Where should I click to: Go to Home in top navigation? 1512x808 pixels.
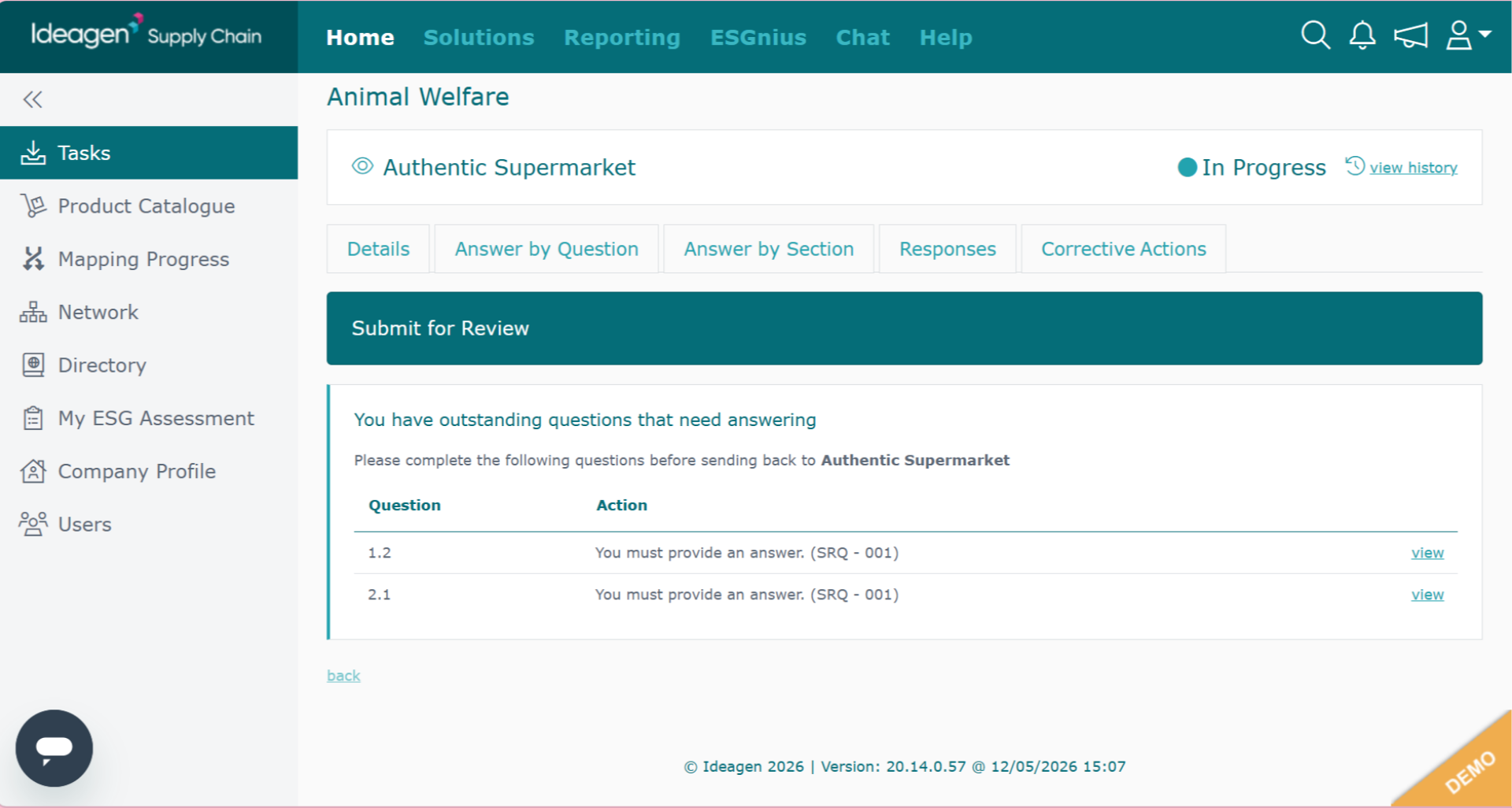pos(360,37)
